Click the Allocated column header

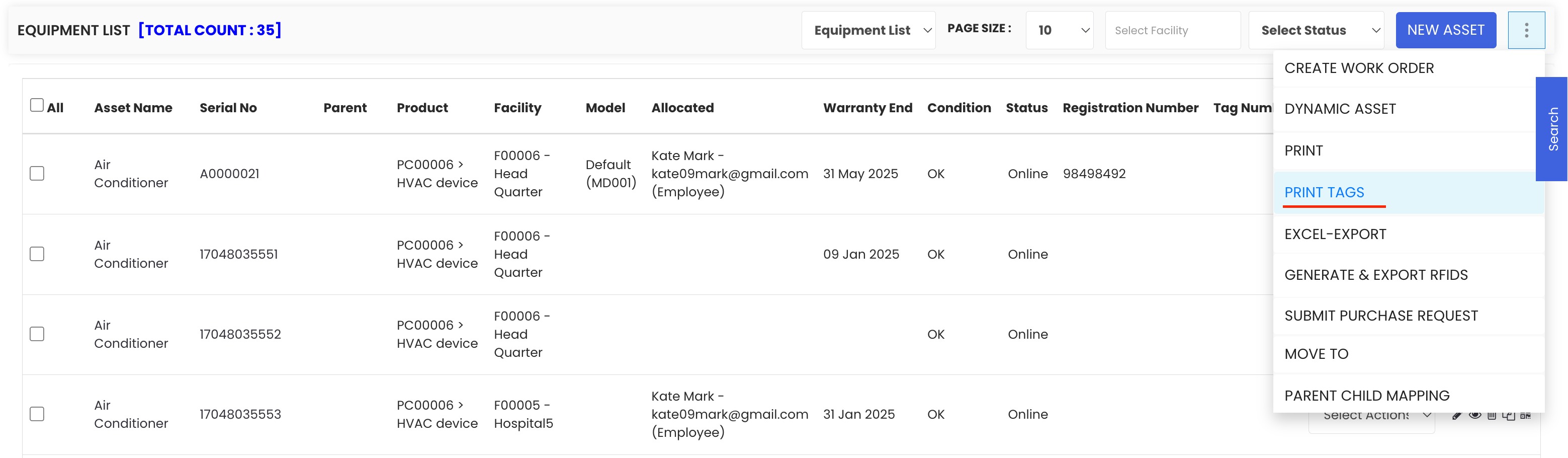tap(682, 108)
